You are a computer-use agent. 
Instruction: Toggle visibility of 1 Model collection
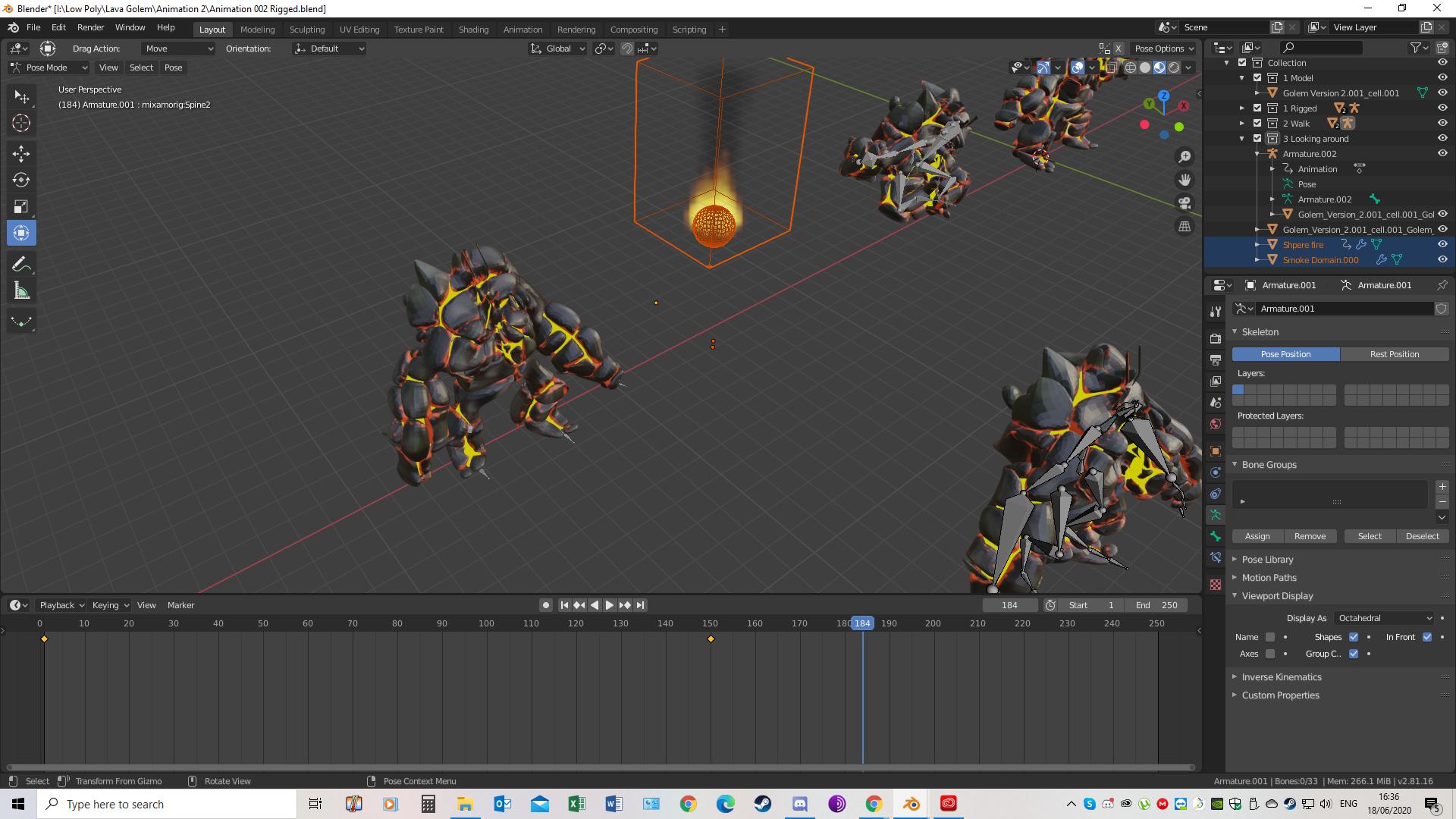1442,78
